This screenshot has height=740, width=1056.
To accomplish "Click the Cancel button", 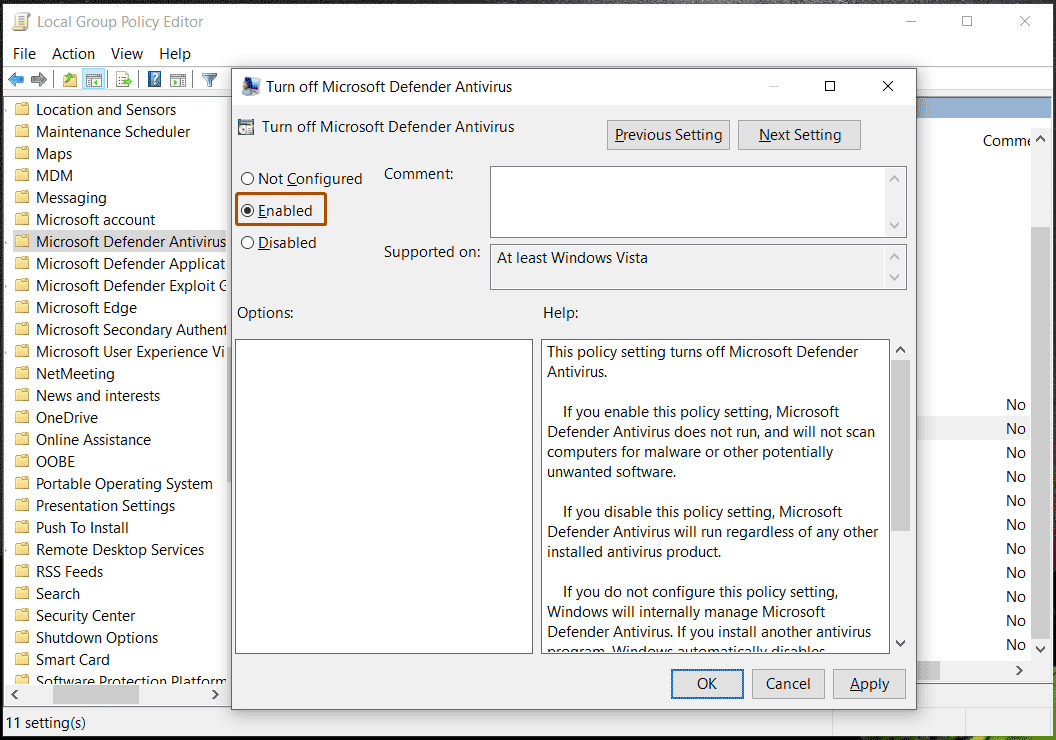I will [x=788, y=683].
